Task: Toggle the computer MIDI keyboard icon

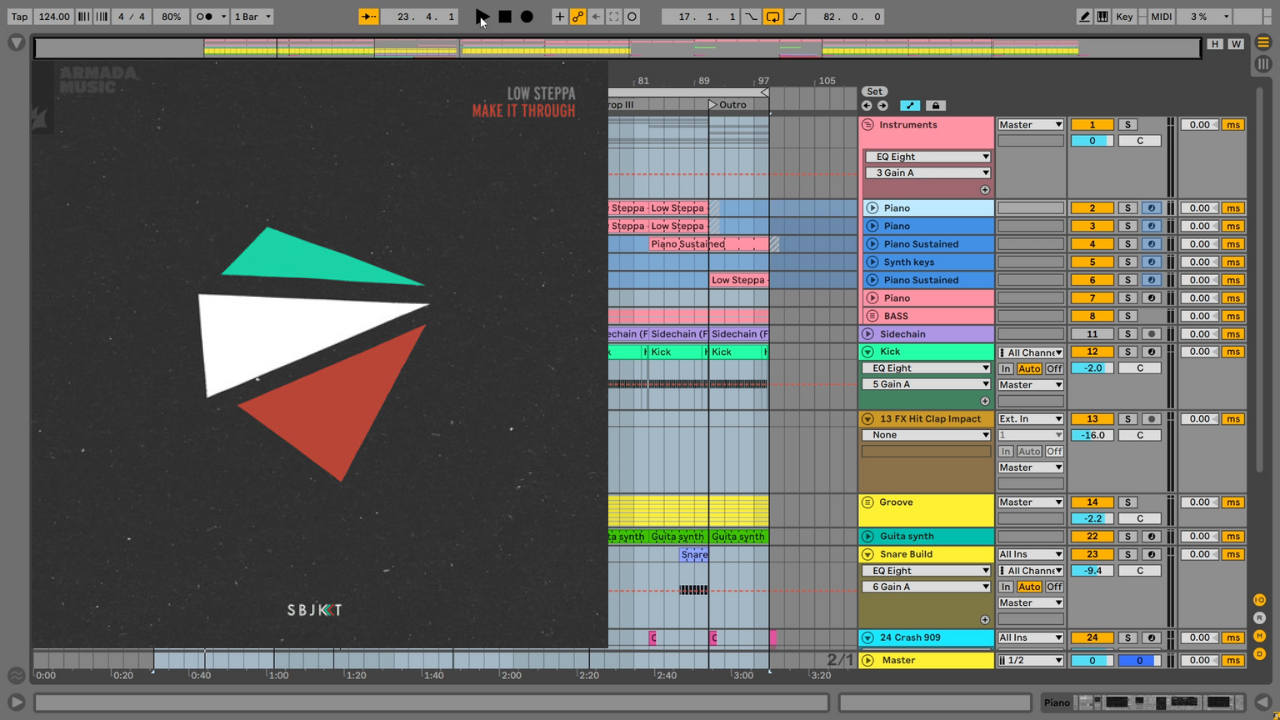Action: [x=1102, y=17]
